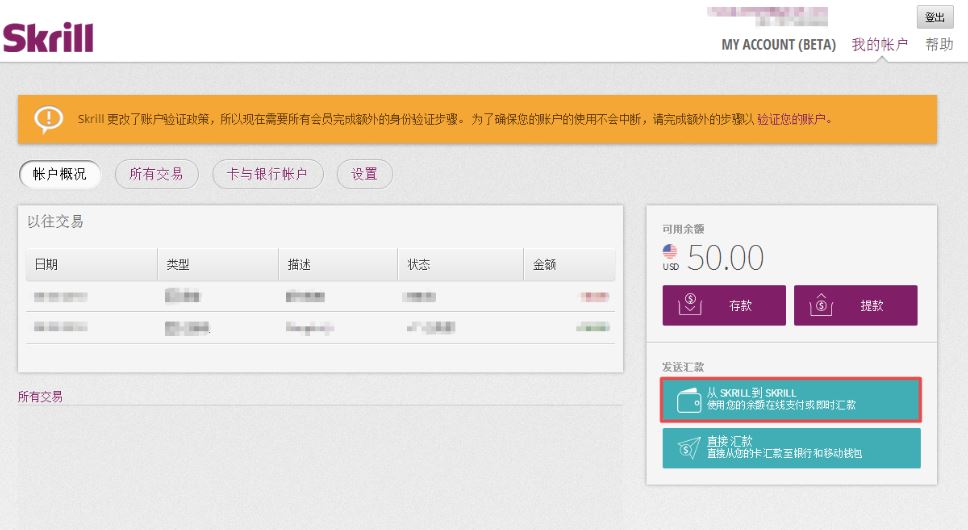968x530 pixels.
Task: Click the 类型 column header
Action: pyautogui.click(x=218, y=265)
